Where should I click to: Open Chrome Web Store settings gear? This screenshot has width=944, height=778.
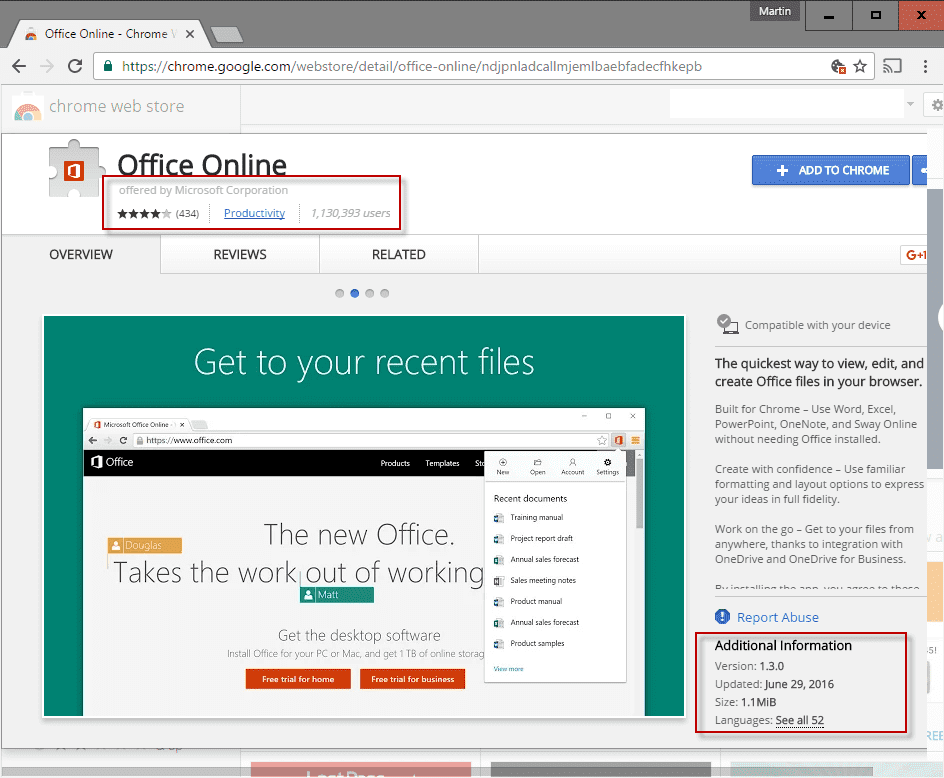[937, 105]
